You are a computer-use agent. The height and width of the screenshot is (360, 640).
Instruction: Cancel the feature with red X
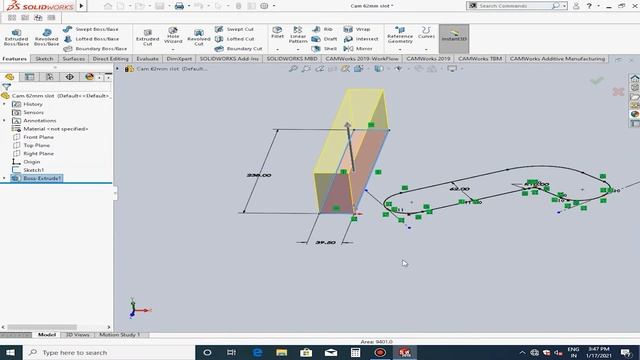click(618, 91)
